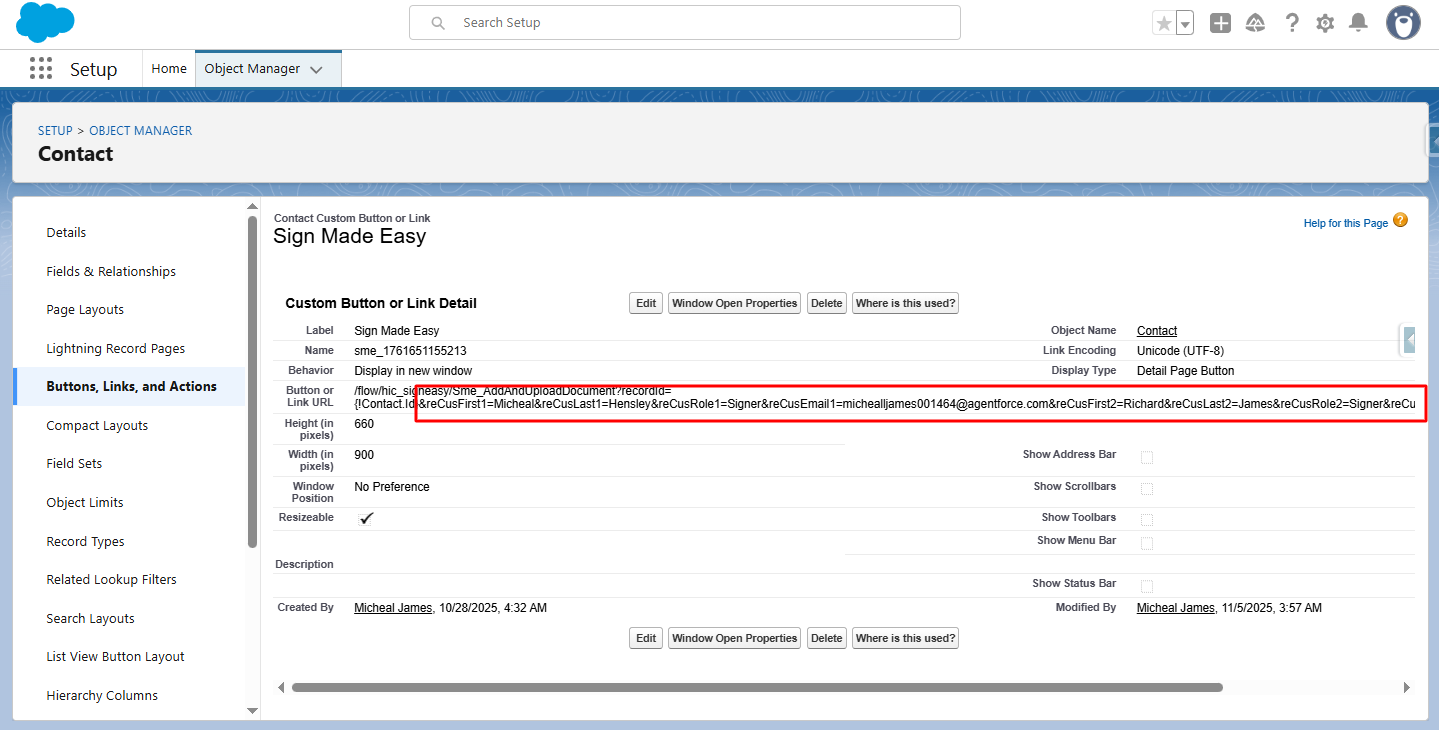The width and height of the screenshot is (1439, 730).
Task: Toggle the Show Scrollbars checkbox
Action: click(x=1147, y=489)
